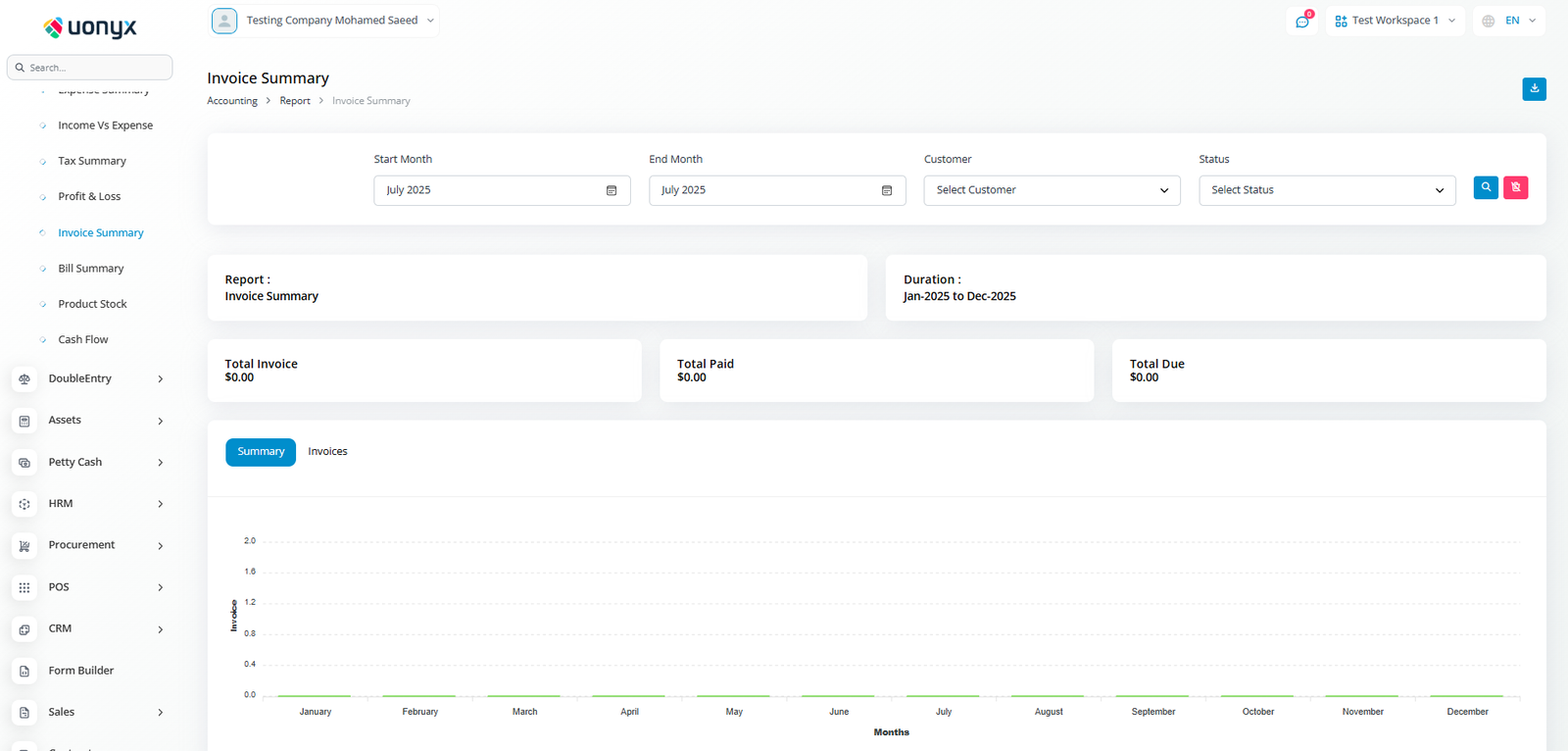The width and height of the screenshot is (1568, 751).
Task: Click the uonyx logo
Action: (x=90, y=27)
